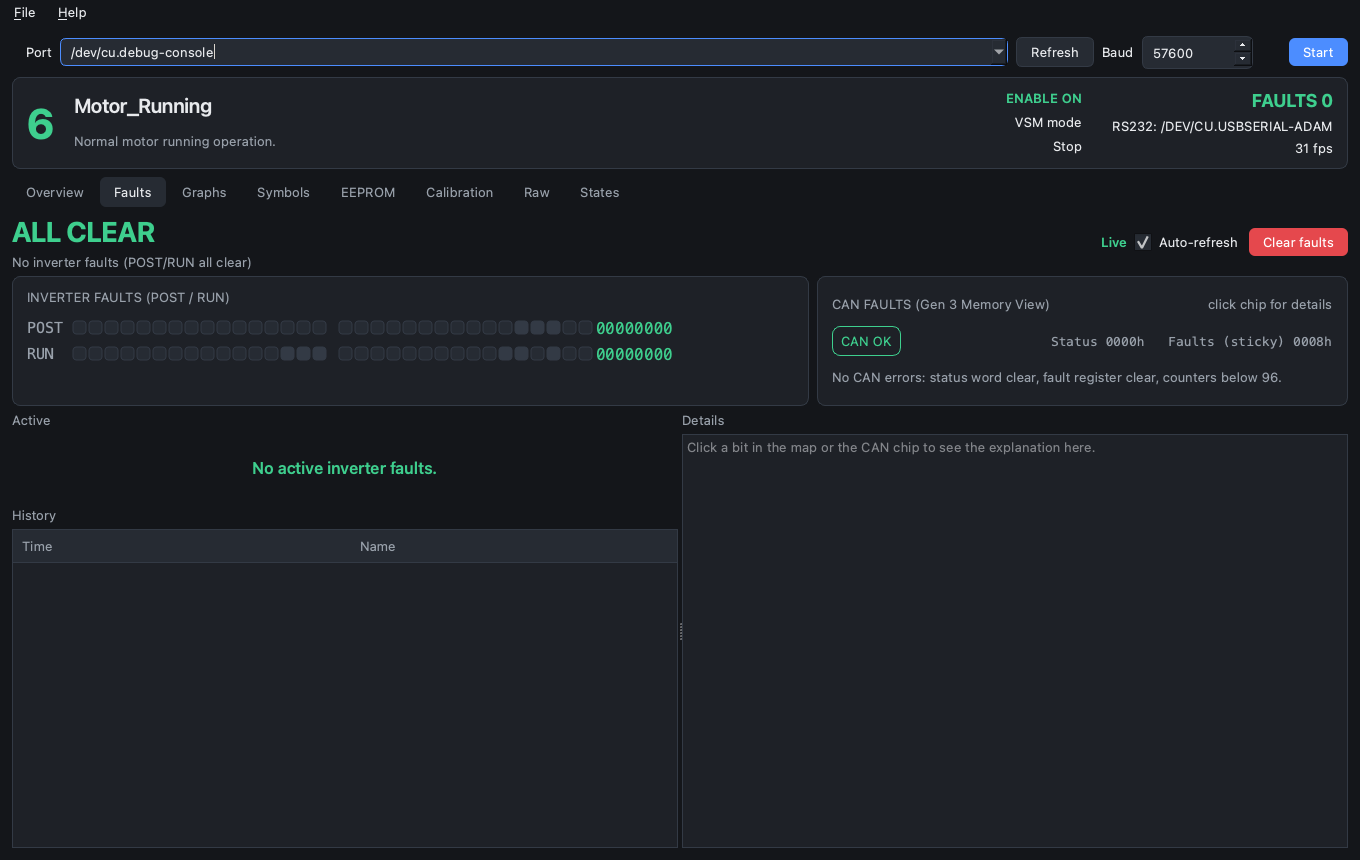The height and width of the screenshot is (860, 1360).
Task: Switch to the States tab
Action: point(600,192)
